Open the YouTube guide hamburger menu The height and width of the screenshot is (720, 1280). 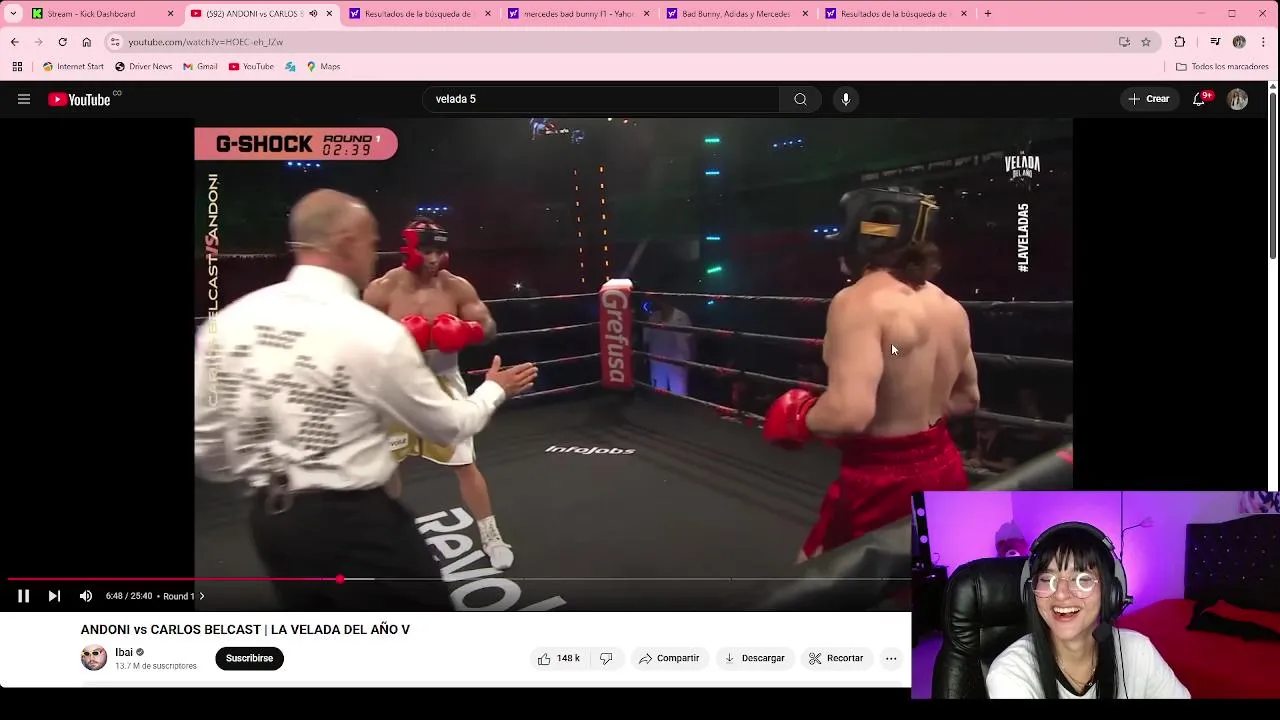24,99
